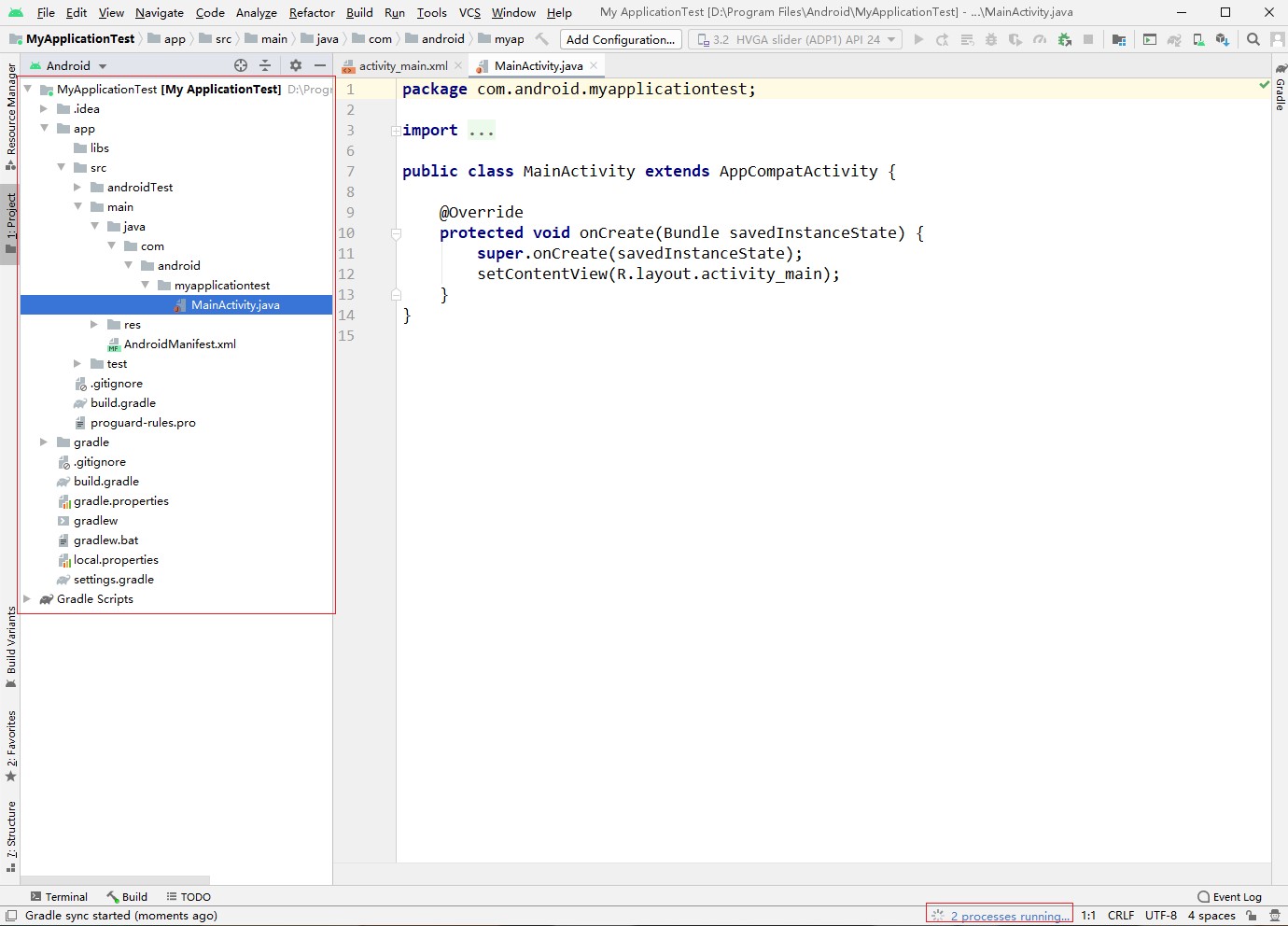Click the user account icon in toolbar
Viewport: 1288px width, 926px height.
1278,39
